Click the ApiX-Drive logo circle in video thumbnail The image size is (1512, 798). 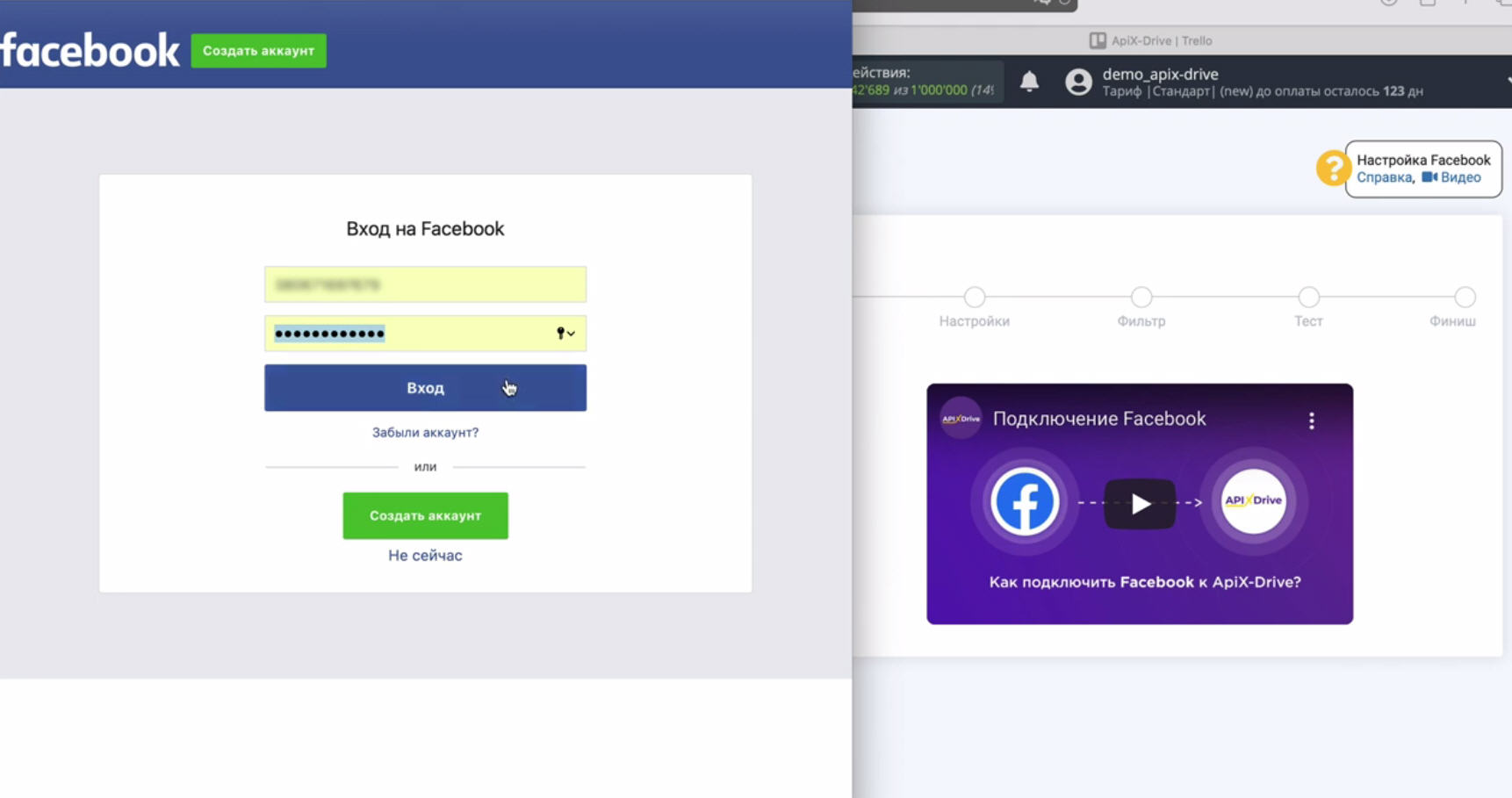[x=1253, y=501]
